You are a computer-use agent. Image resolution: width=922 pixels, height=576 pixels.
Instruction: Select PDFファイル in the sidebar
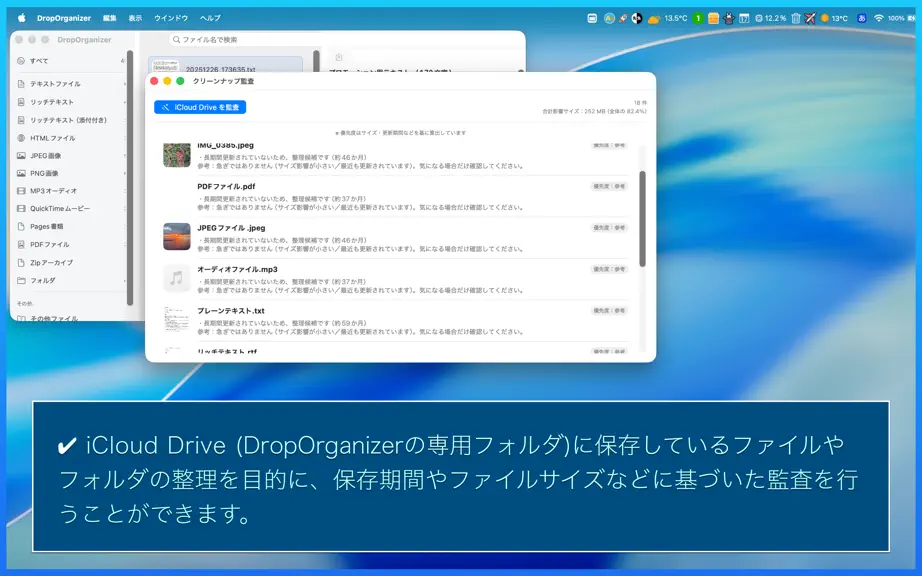click(x=69, y=245)
